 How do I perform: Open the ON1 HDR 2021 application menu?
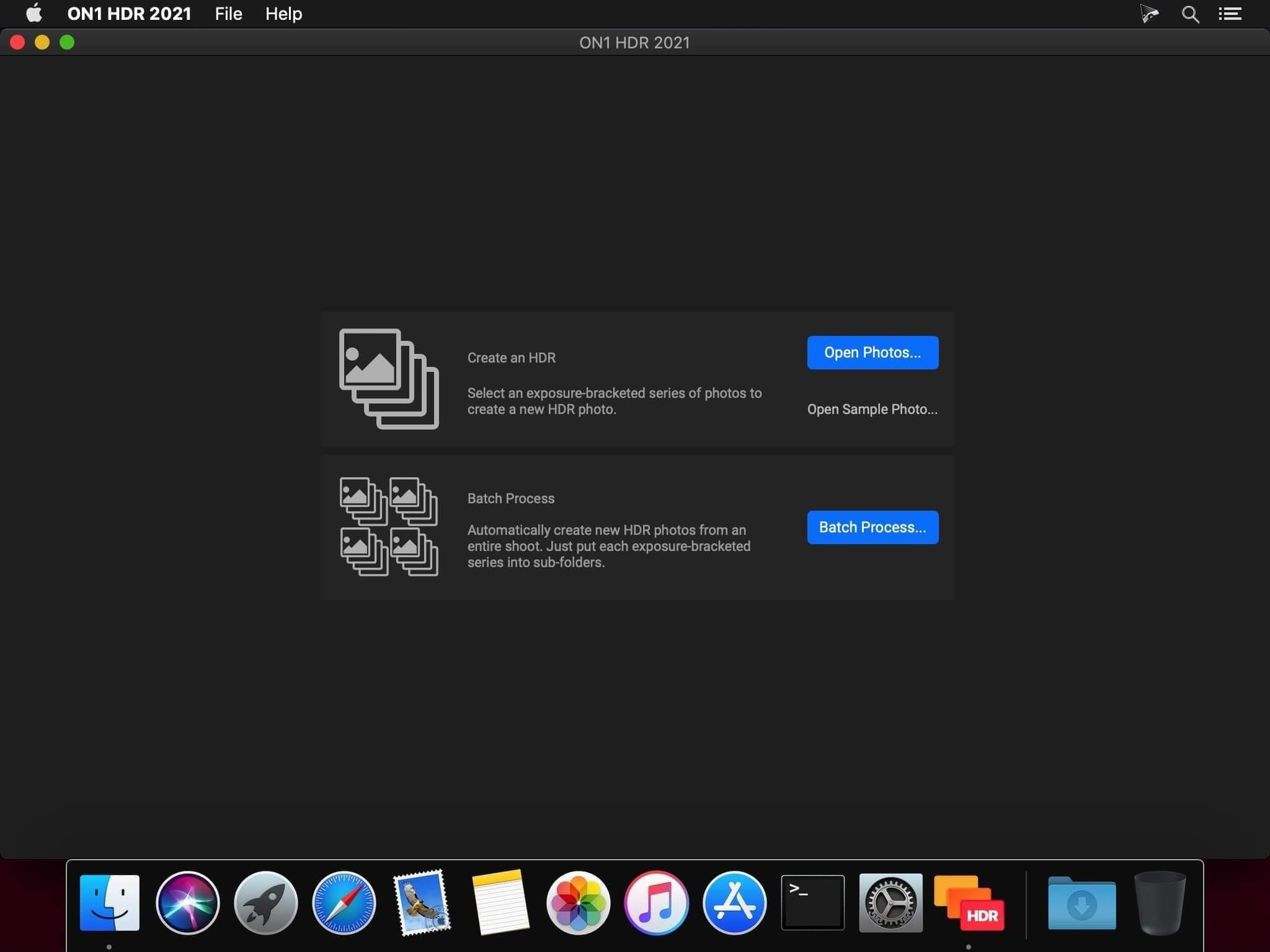129,14
